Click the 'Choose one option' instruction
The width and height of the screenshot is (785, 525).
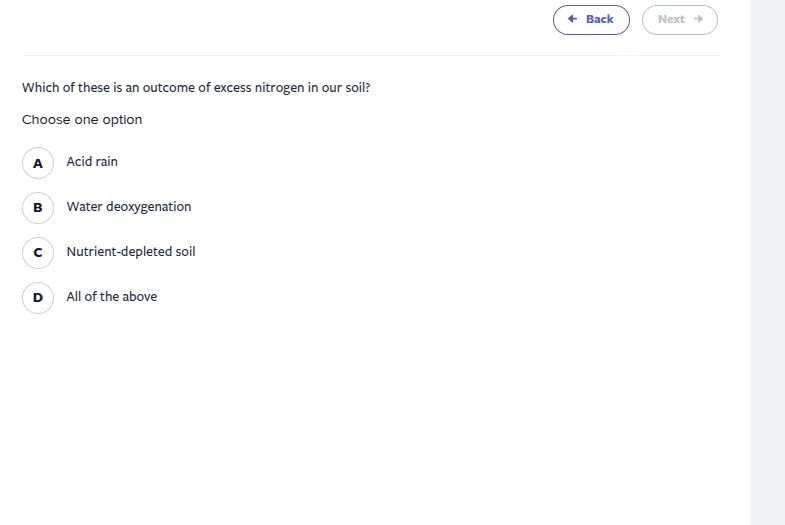tap(82, 119)
